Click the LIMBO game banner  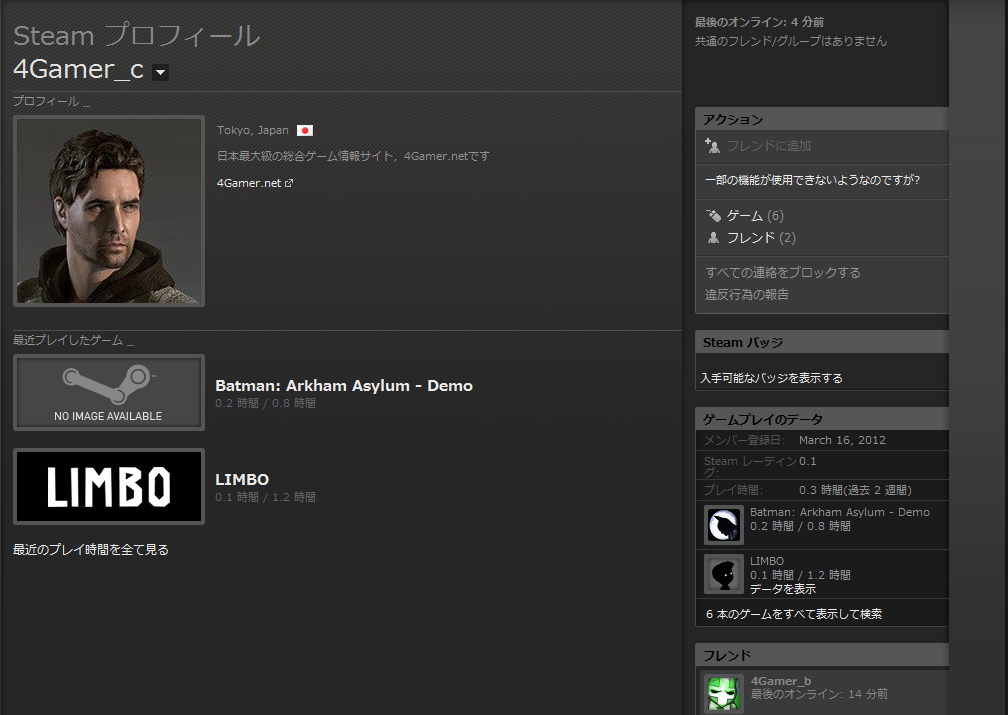pyautogui.click(x=109, y=486)
